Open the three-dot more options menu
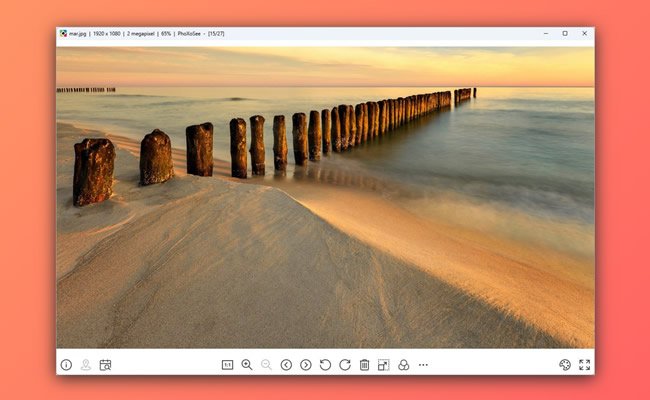Viewport: 650px width, 400px height. click(x=423, y=365)
